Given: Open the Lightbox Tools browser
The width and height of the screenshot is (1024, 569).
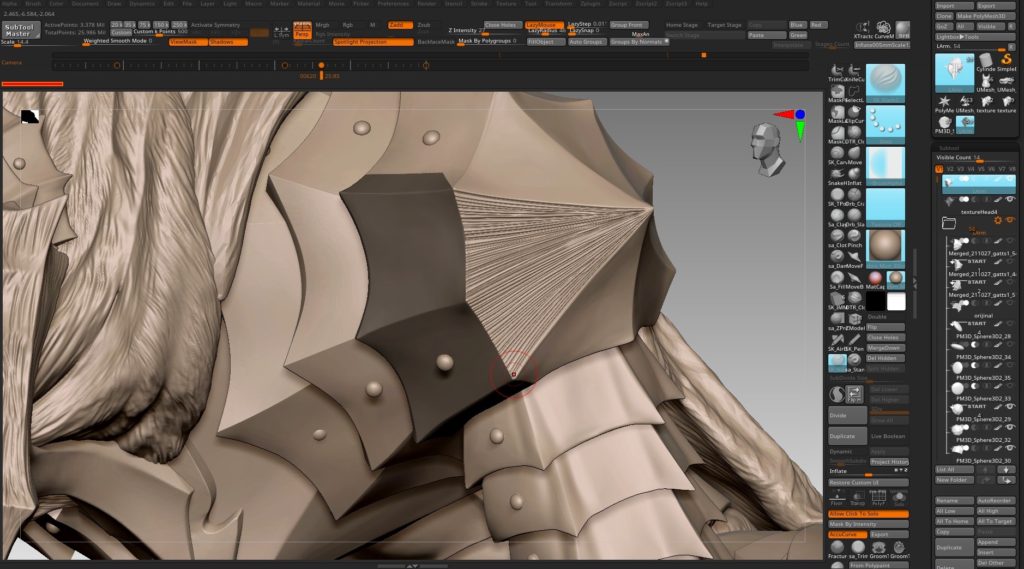Looking at the screenshot, I should [x=957, y=36].
